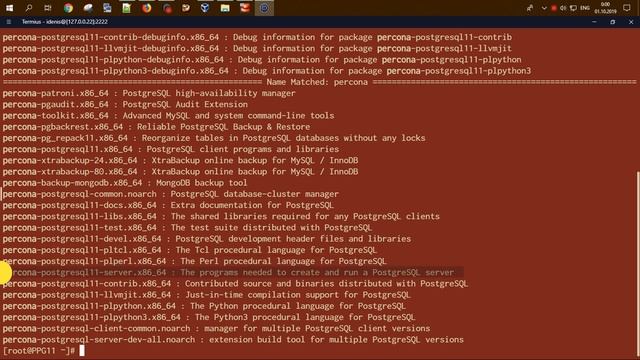Click the percona-postgresql11-plpython3-debuginfo.x86_64 line
Screen dimensions: 640x360
point(267,71)
